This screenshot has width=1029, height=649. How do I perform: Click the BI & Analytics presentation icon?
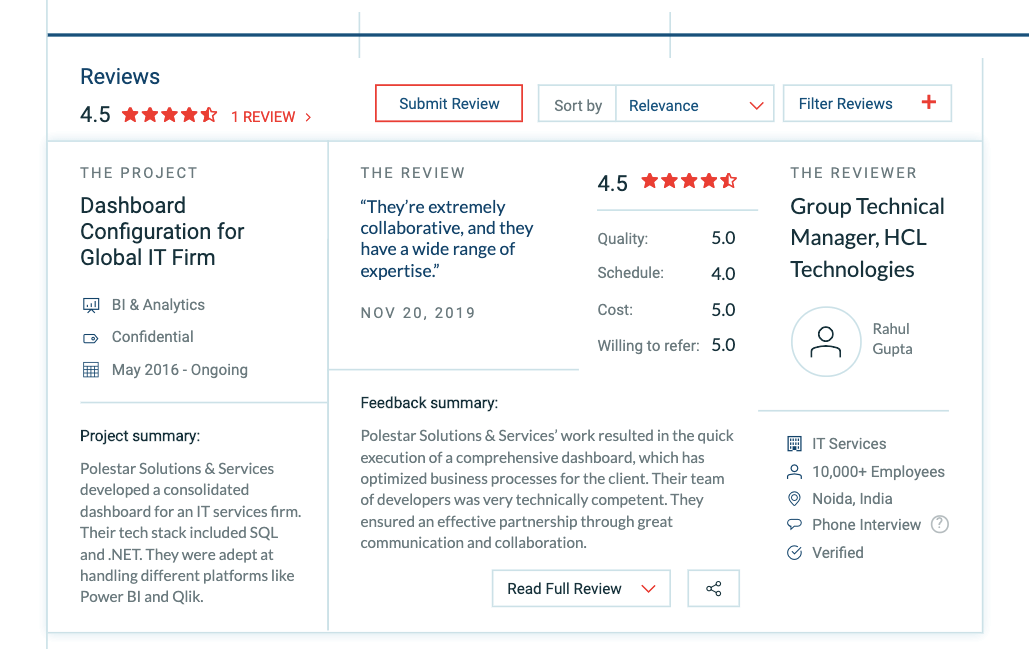pos(91,305)
